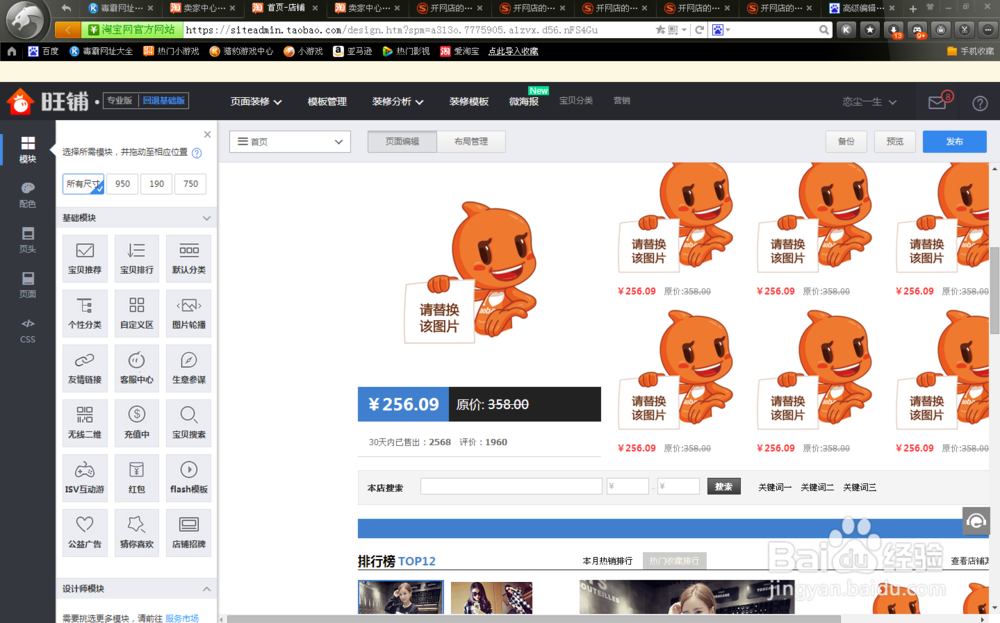Image resolution: width=1000 pixels, height=623 pixels.
Task: Select the 宝贝排行 module icon
Action: coord(136,258)
